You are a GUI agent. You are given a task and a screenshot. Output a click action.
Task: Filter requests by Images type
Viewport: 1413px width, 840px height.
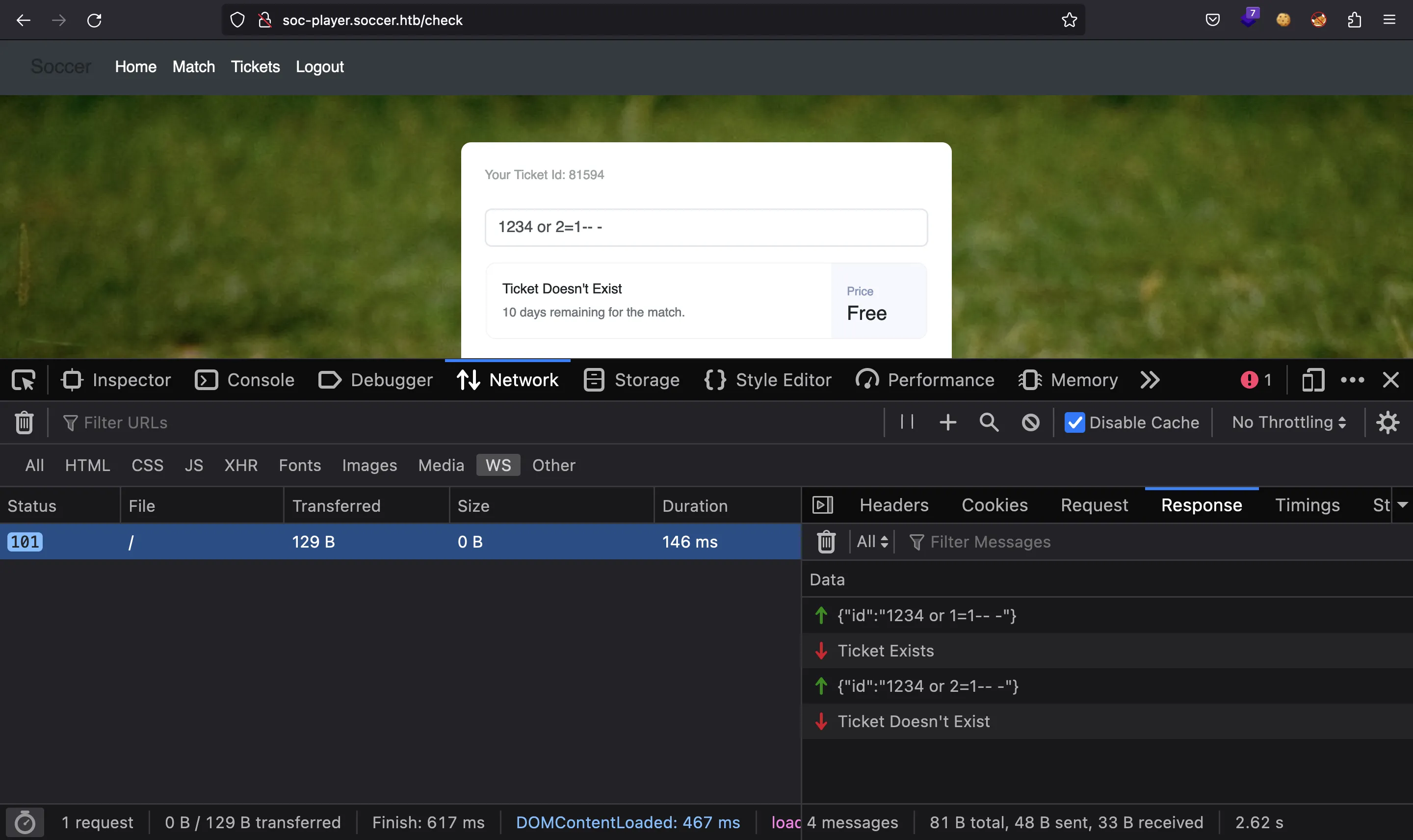click(x=369, y=465)
